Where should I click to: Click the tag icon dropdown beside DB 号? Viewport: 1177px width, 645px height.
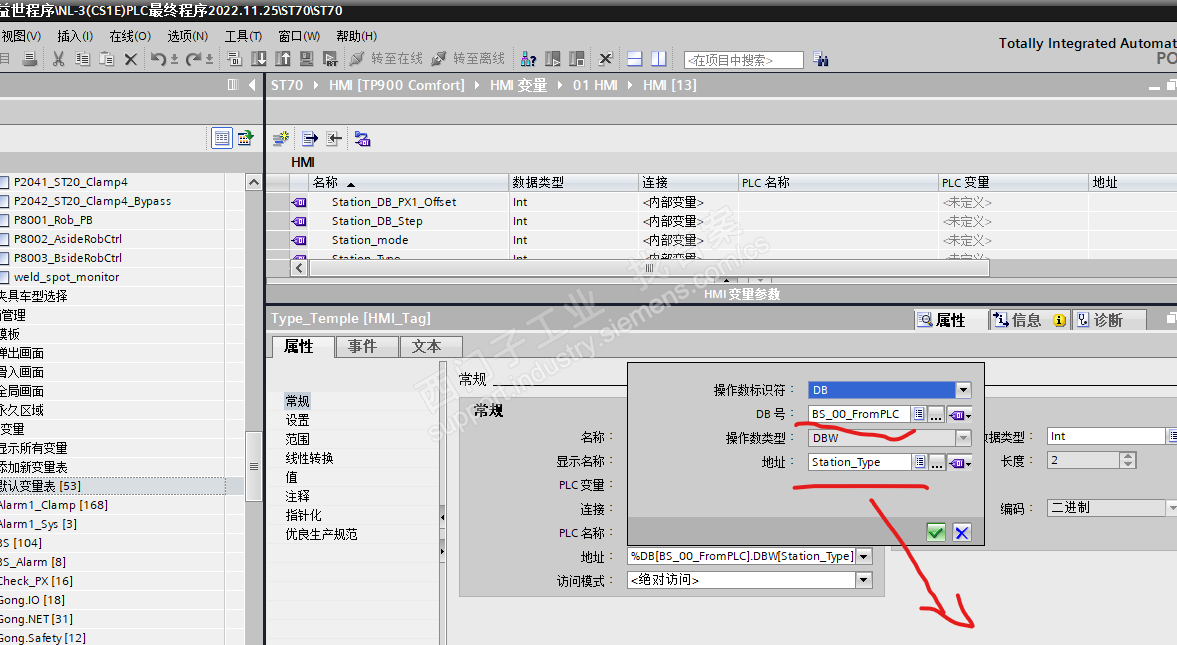(x=960, y=414)
